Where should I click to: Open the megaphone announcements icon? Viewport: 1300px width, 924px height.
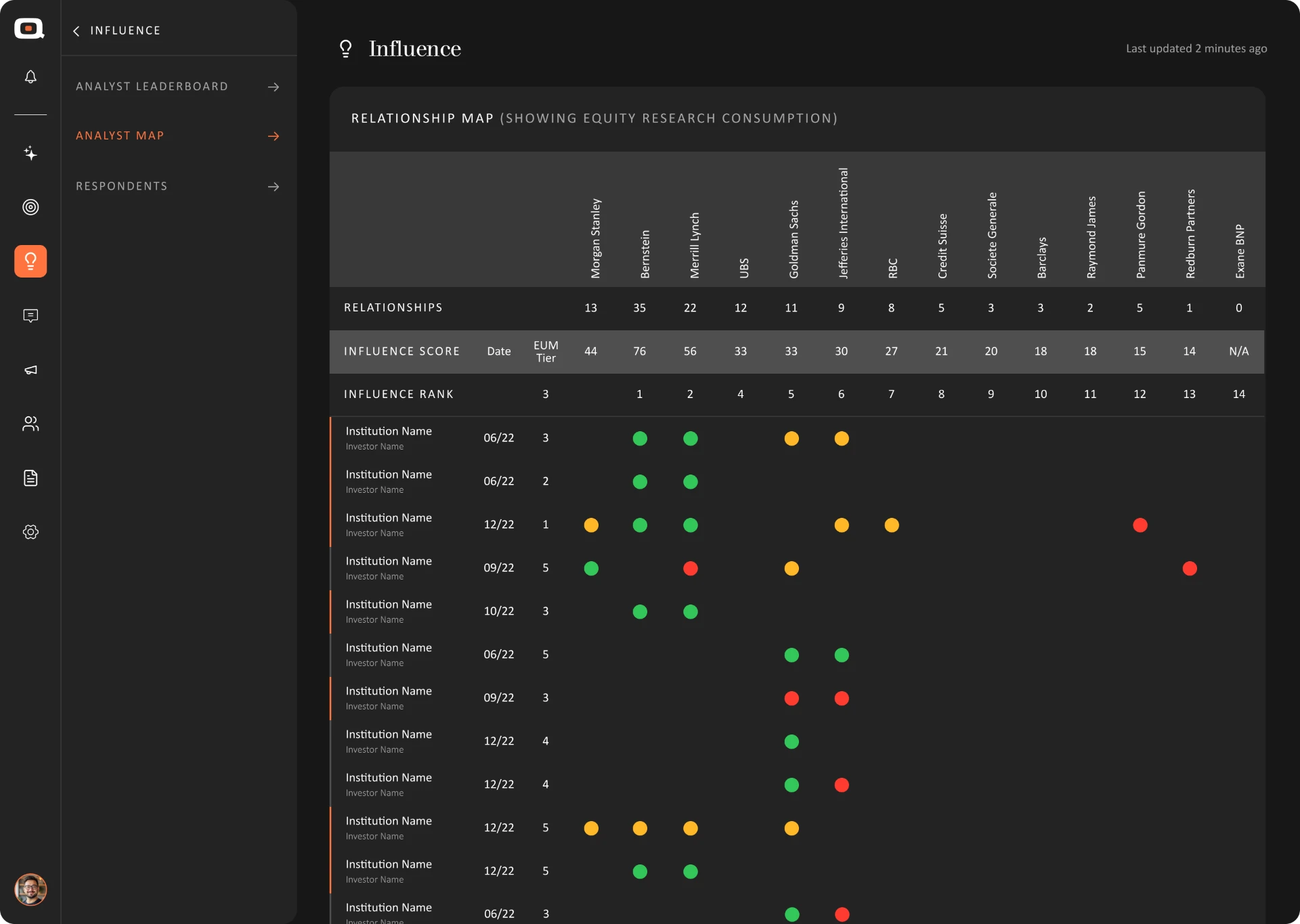[30, 370]
